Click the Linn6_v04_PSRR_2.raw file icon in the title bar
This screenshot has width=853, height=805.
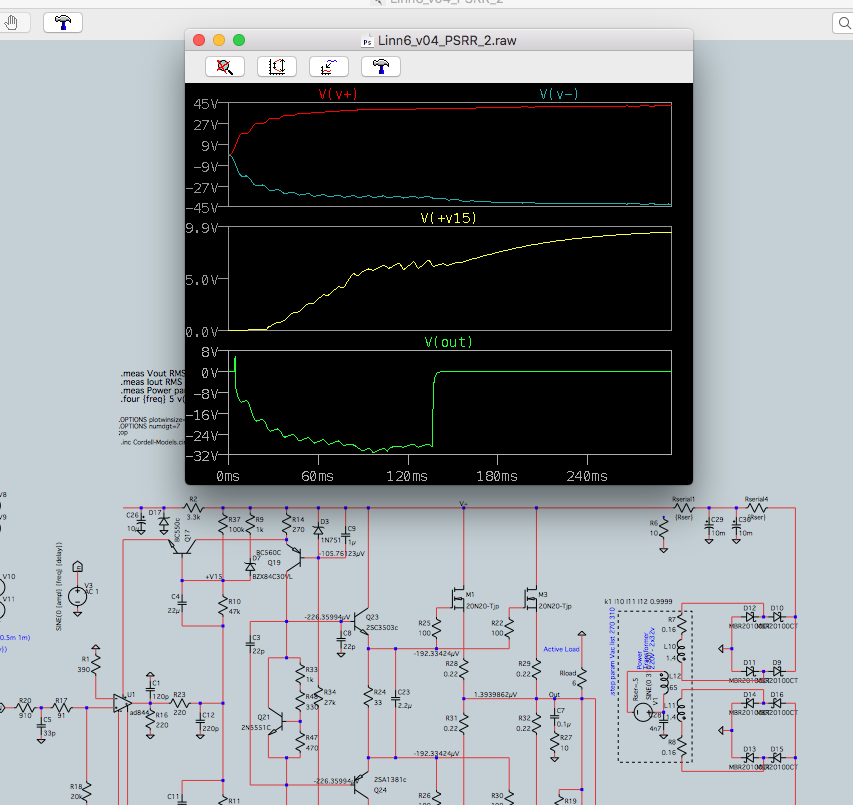[x=368, y=41]
